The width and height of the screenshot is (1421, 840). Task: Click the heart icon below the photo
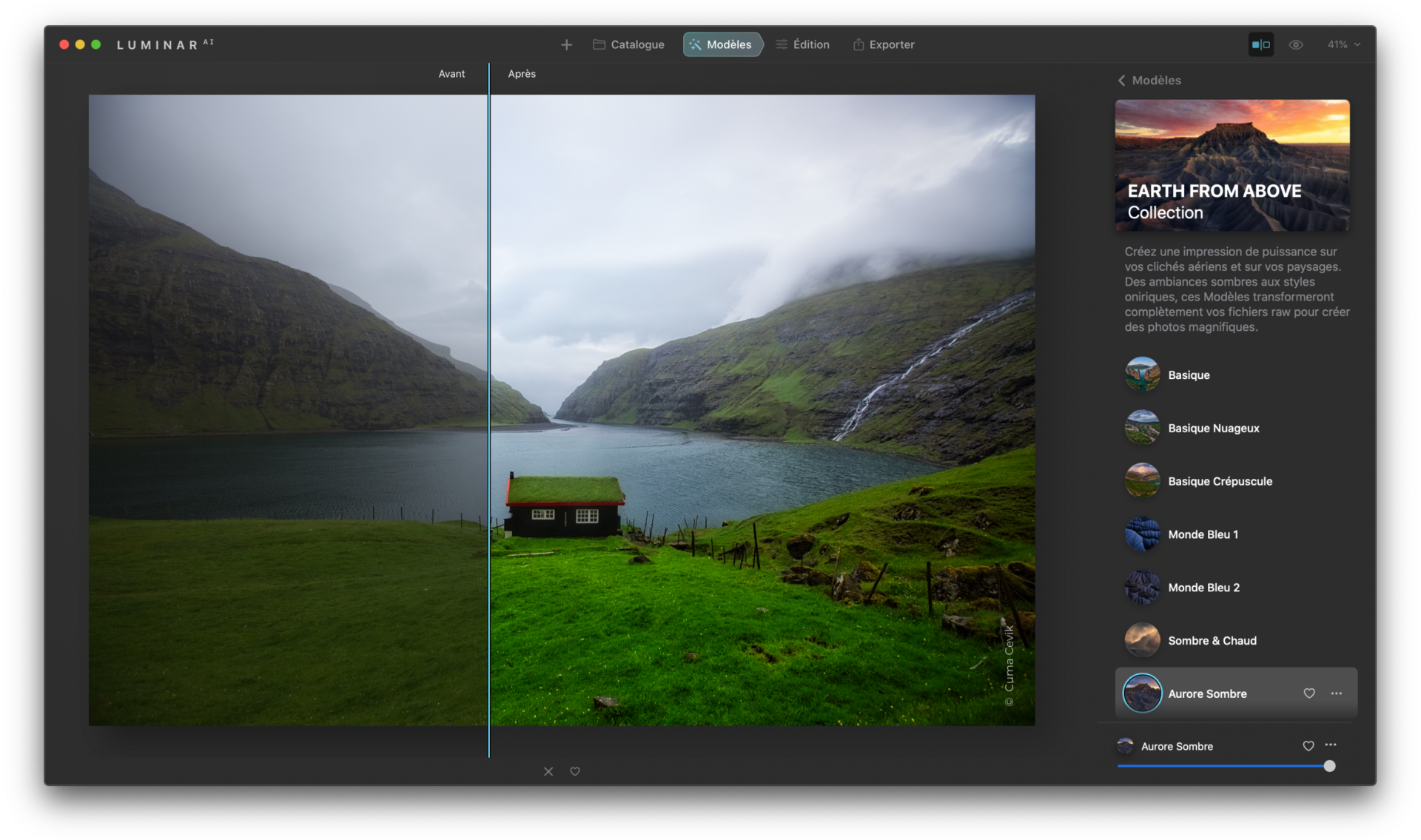click(x=575, y=772)
